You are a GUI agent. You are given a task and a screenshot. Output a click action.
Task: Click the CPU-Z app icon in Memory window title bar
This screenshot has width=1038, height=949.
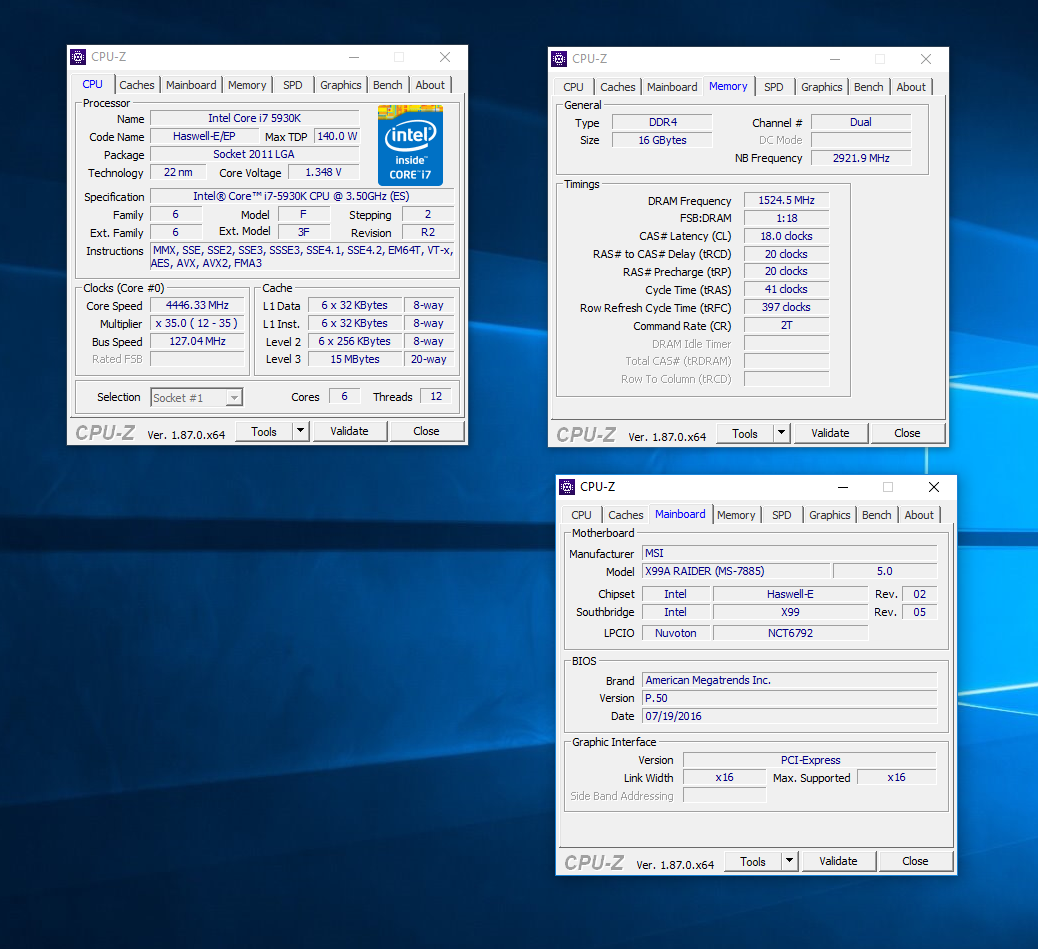coord(559,59)
